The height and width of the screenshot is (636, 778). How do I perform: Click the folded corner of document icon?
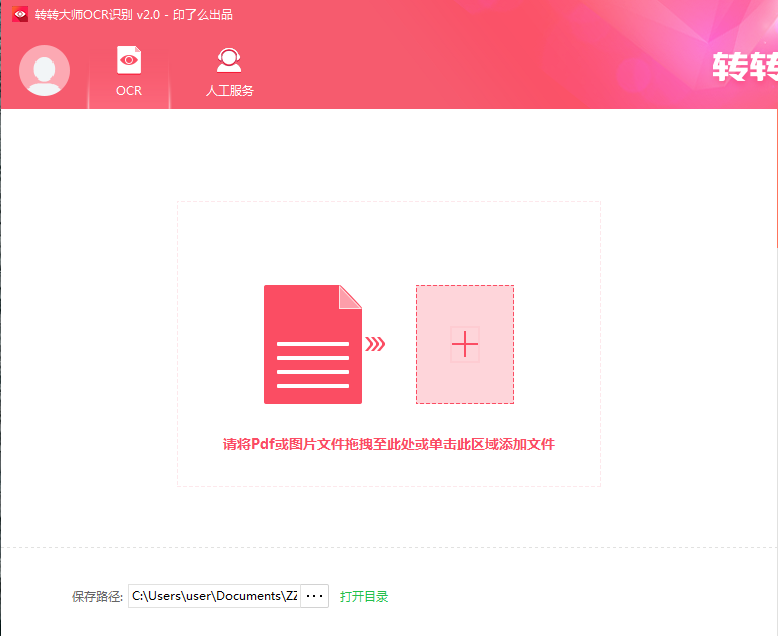point(350,296)
